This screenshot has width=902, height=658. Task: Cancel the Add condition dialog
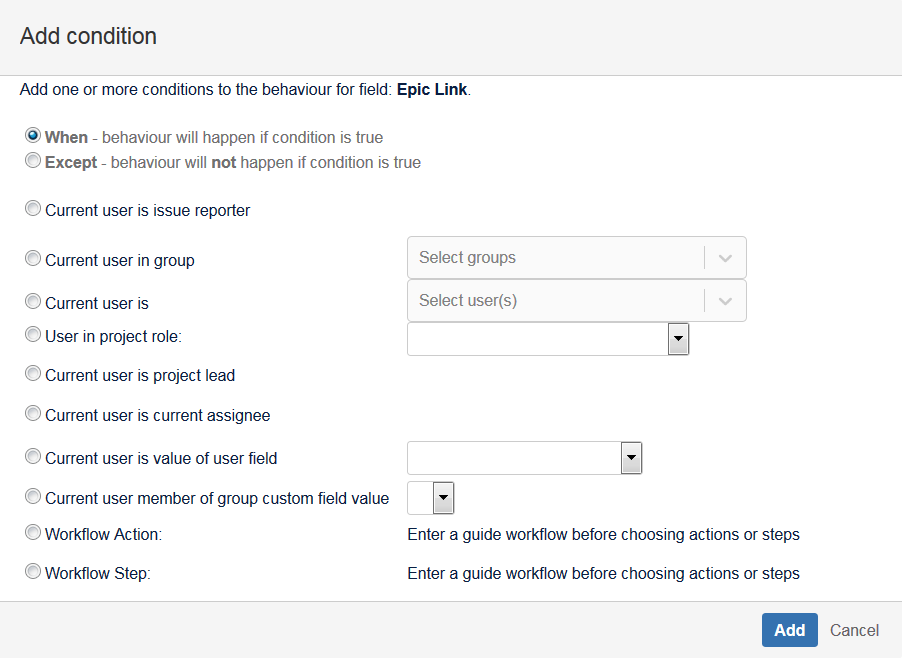854,630
